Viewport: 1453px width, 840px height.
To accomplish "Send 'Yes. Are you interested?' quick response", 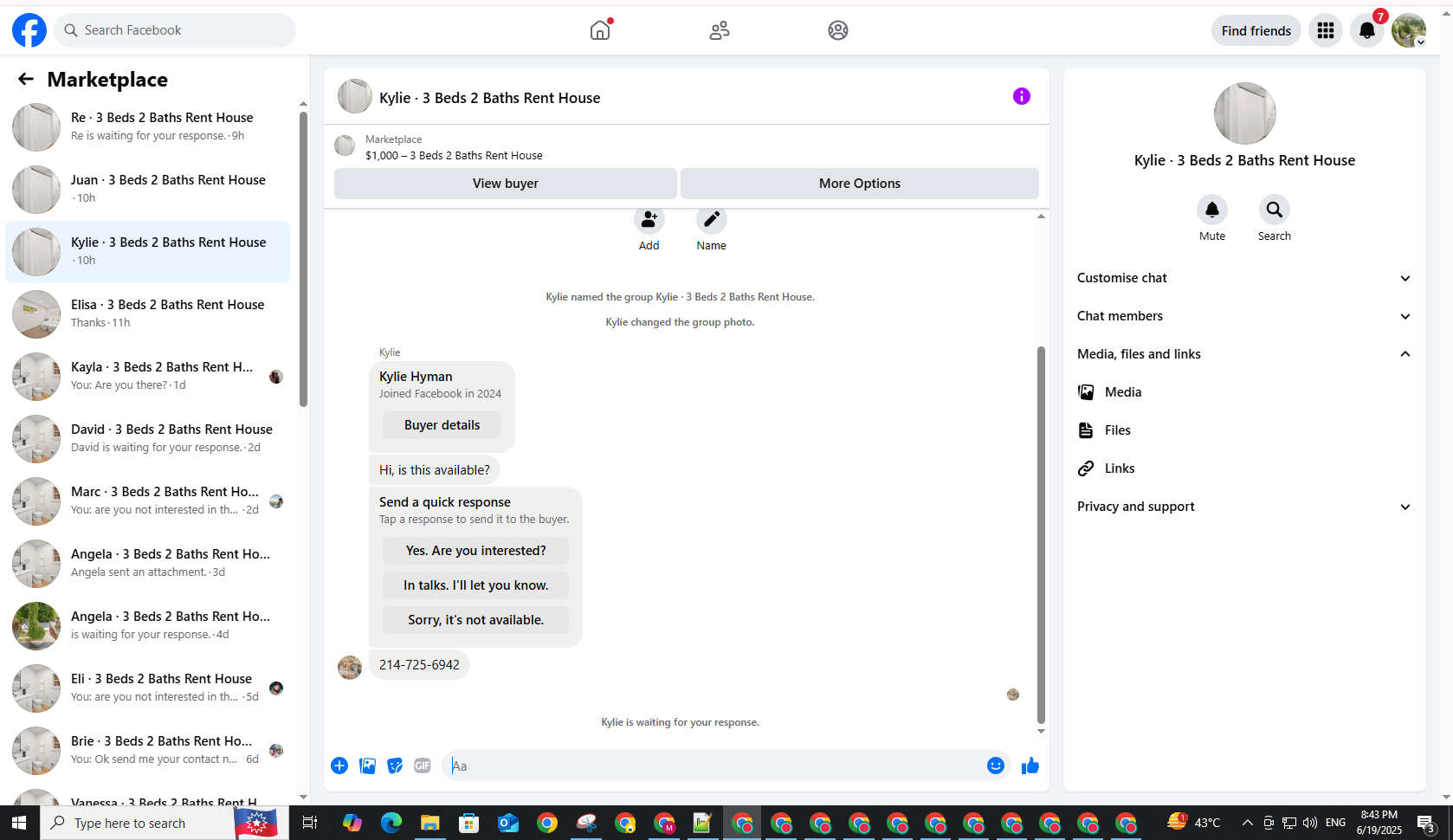I will click(476, 551).
